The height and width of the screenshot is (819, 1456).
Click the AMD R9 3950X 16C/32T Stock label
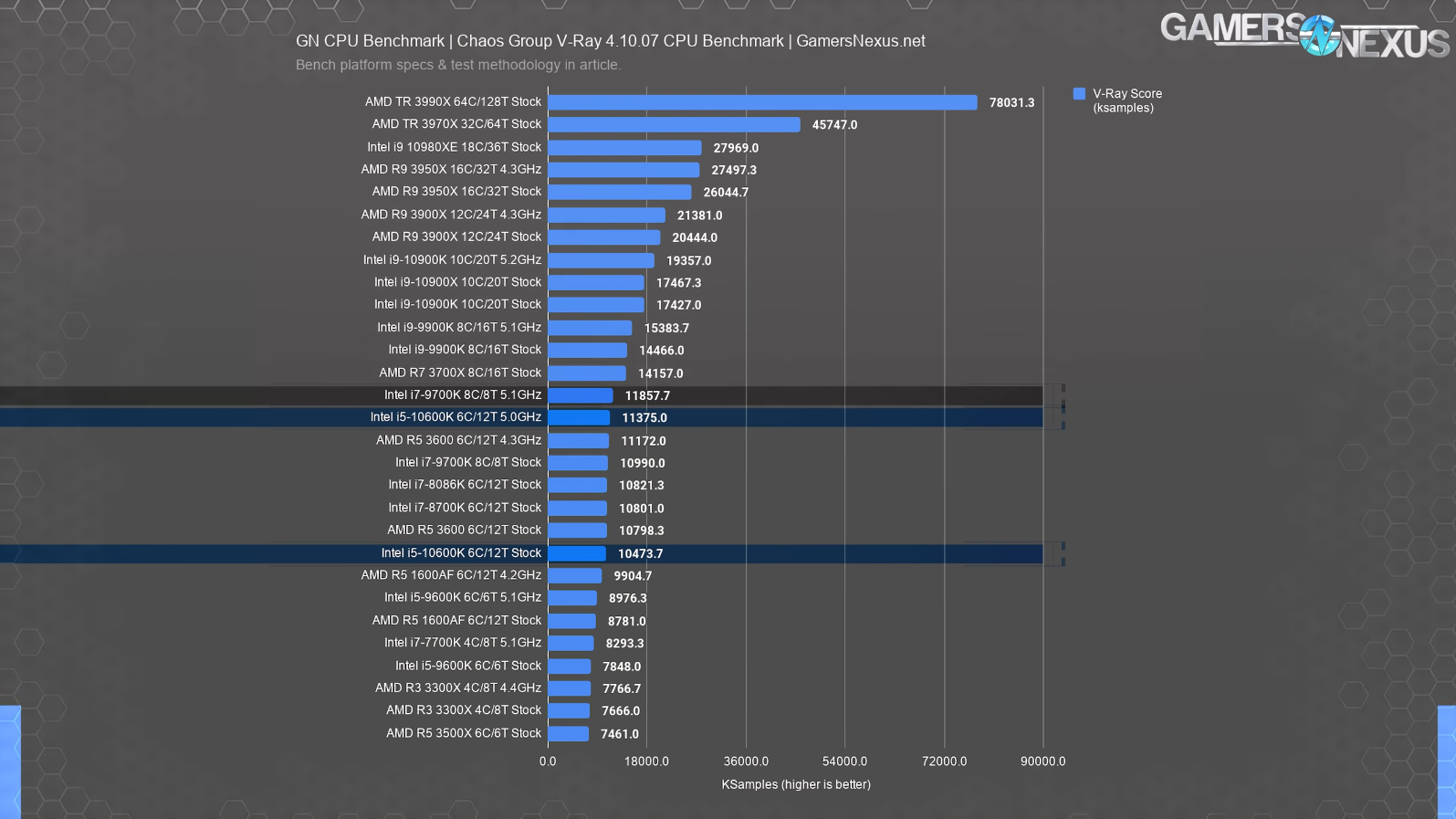tap(456, 191)
